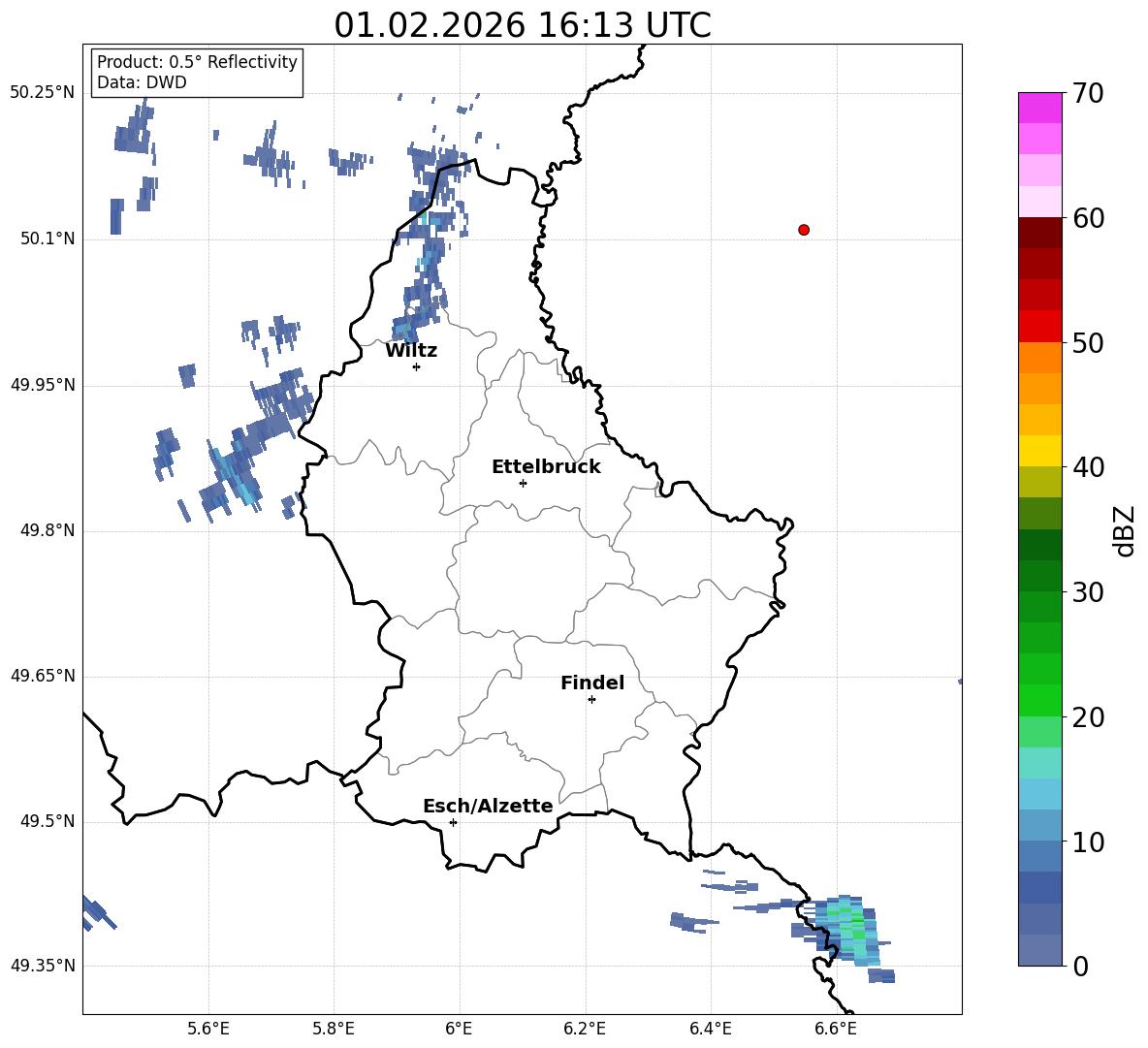This screenshot has width=1148, height=1048.
Task: Click the dark maroon colorbar band below 60
Action: pyautogui.click(x=1039, y=233)
